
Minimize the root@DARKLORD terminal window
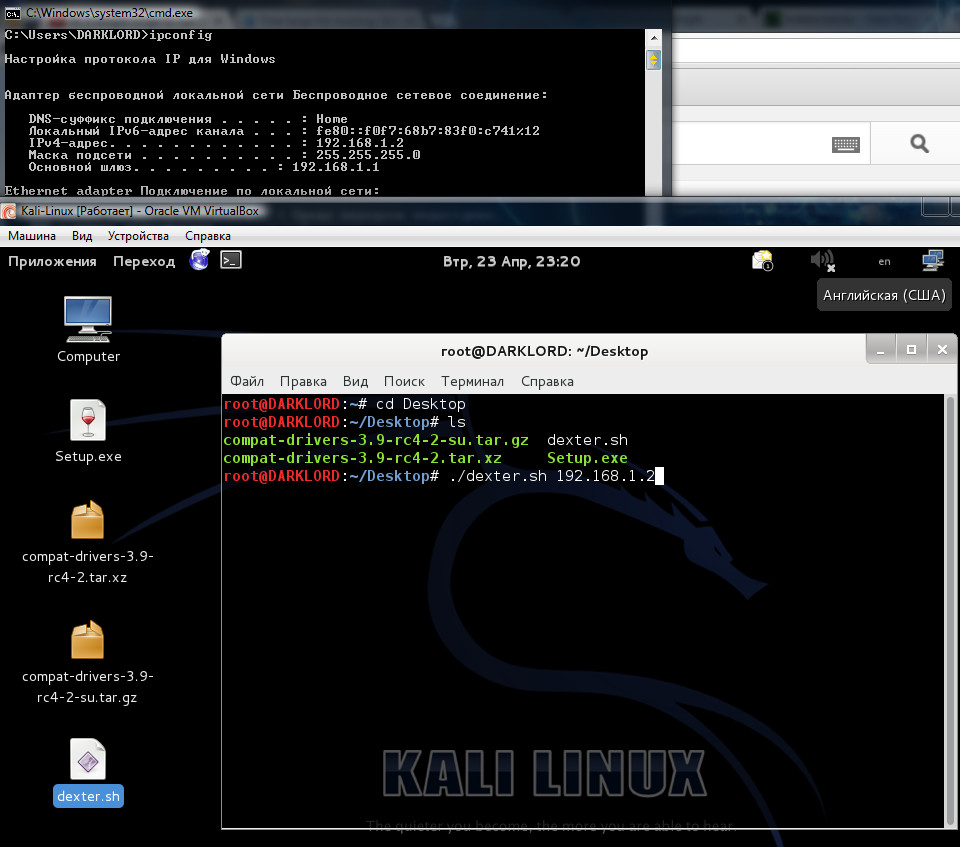(x=881, y=350)
